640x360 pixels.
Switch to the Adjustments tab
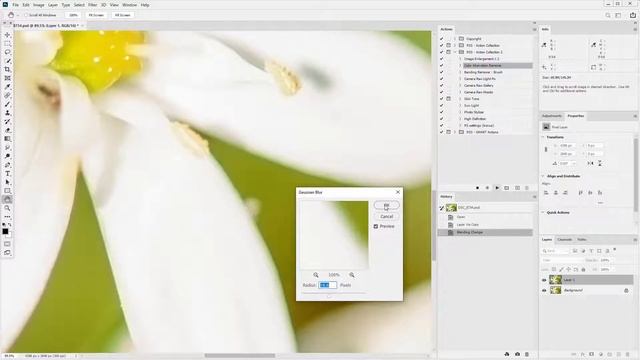pyautogui.click(x=551, y=116)
